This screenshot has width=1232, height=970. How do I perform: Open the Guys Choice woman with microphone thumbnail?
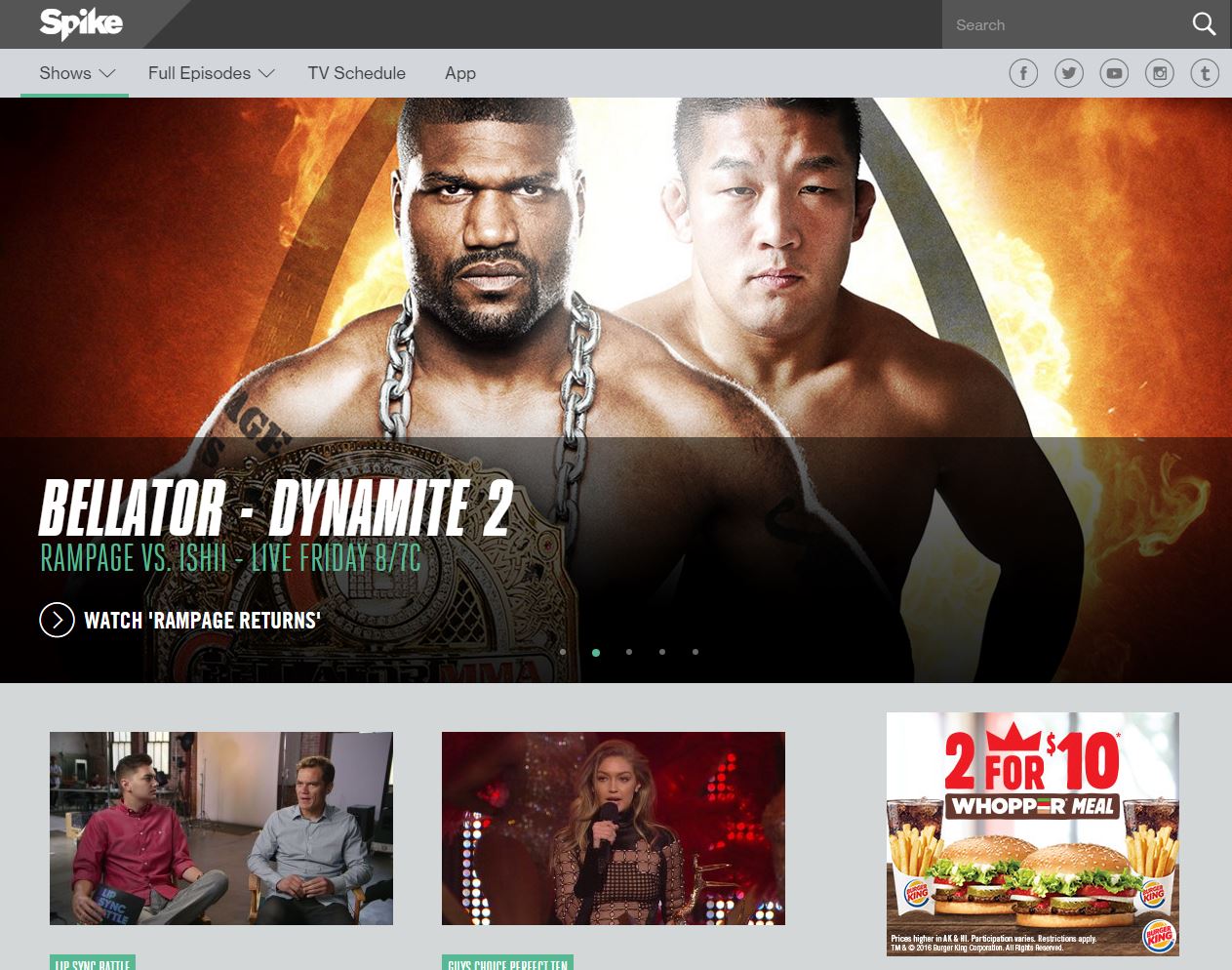point(614,829)
